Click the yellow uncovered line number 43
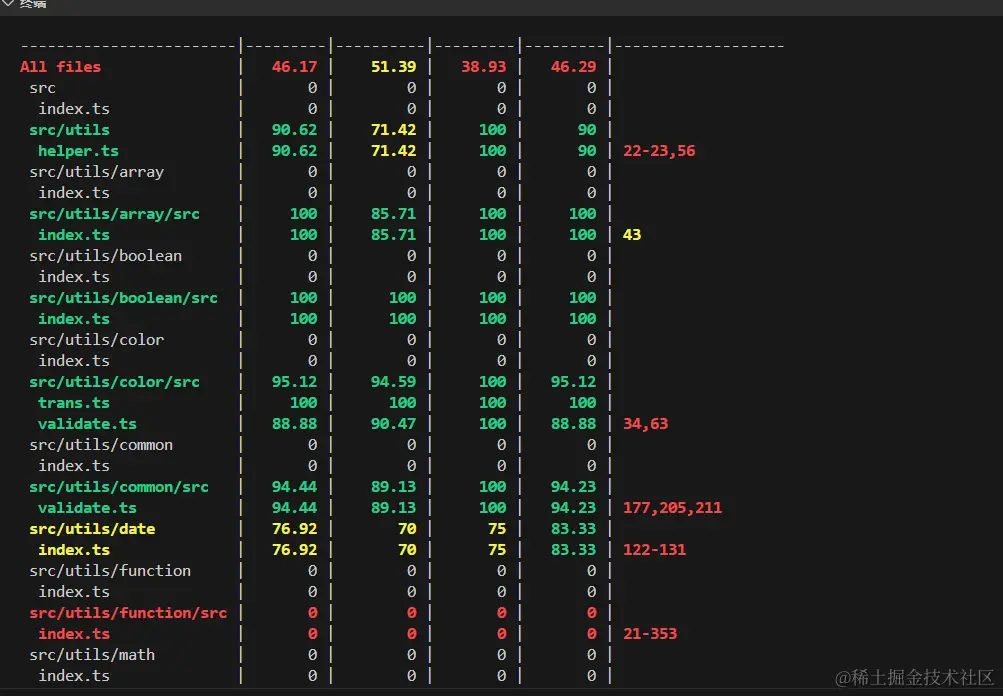Image resolution: width=1003 pixels, height=696 pixels. (632, 235)
